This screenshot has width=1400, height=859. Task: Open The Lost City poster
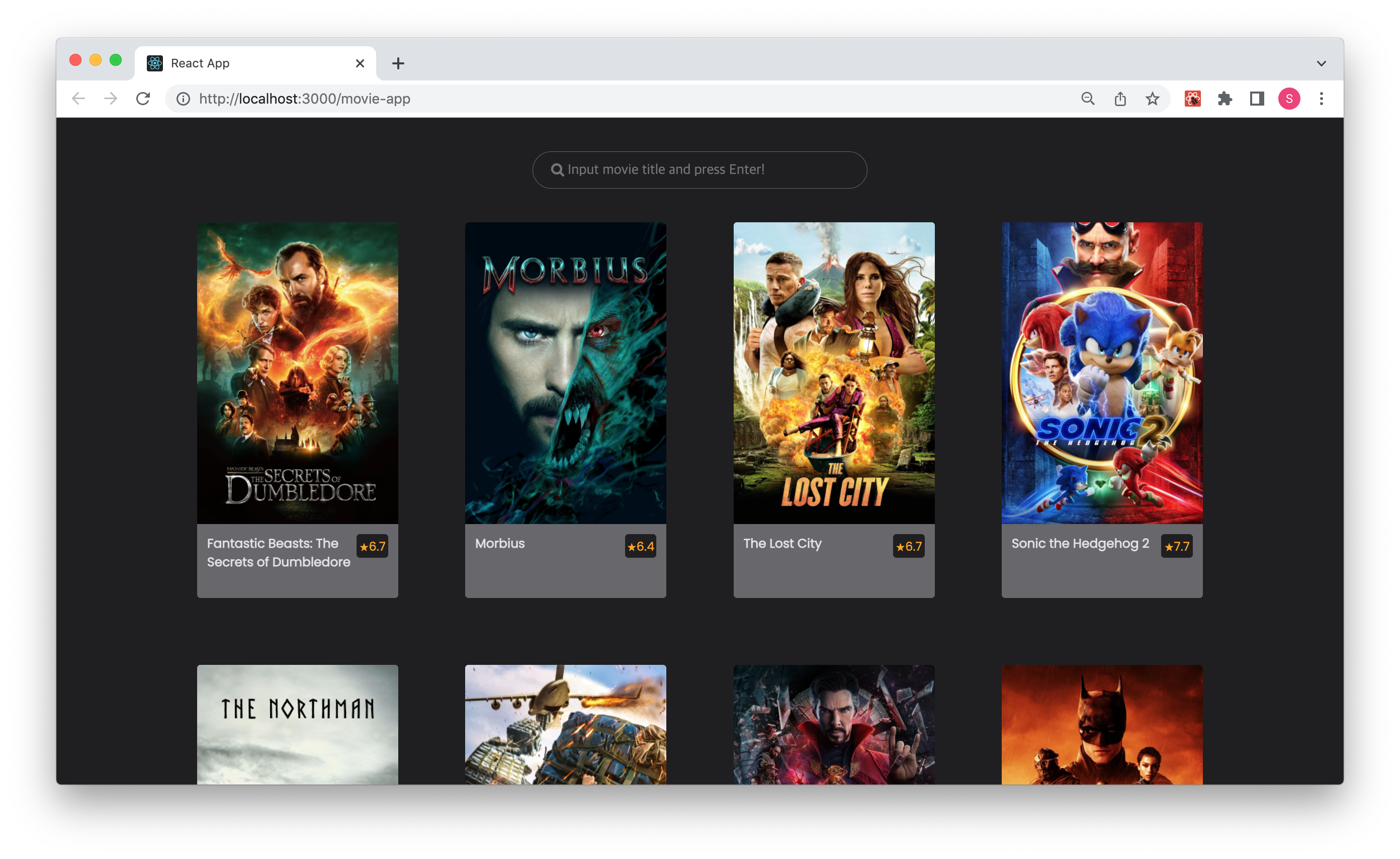click(834, 373)
